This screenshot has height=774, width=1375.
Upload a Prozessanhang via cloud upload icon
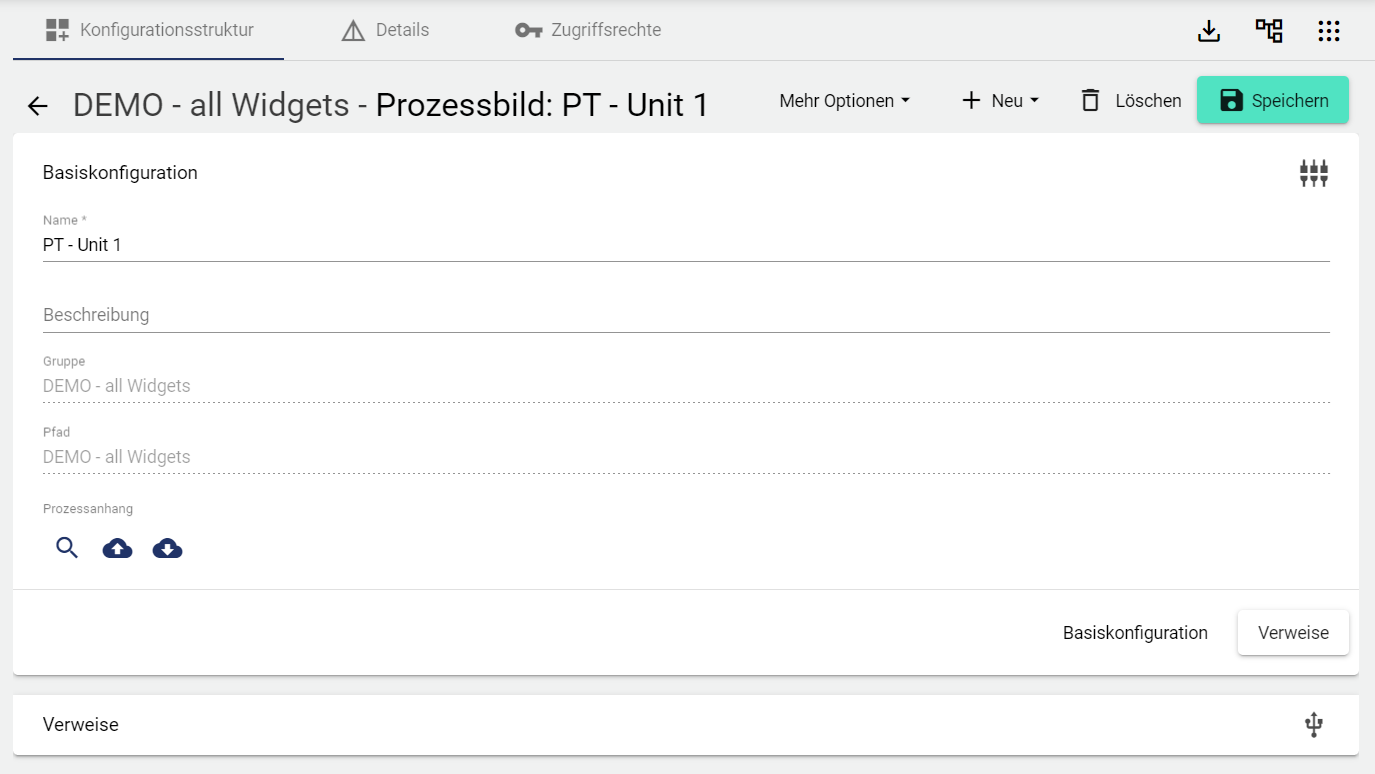(x=118, y=548)
